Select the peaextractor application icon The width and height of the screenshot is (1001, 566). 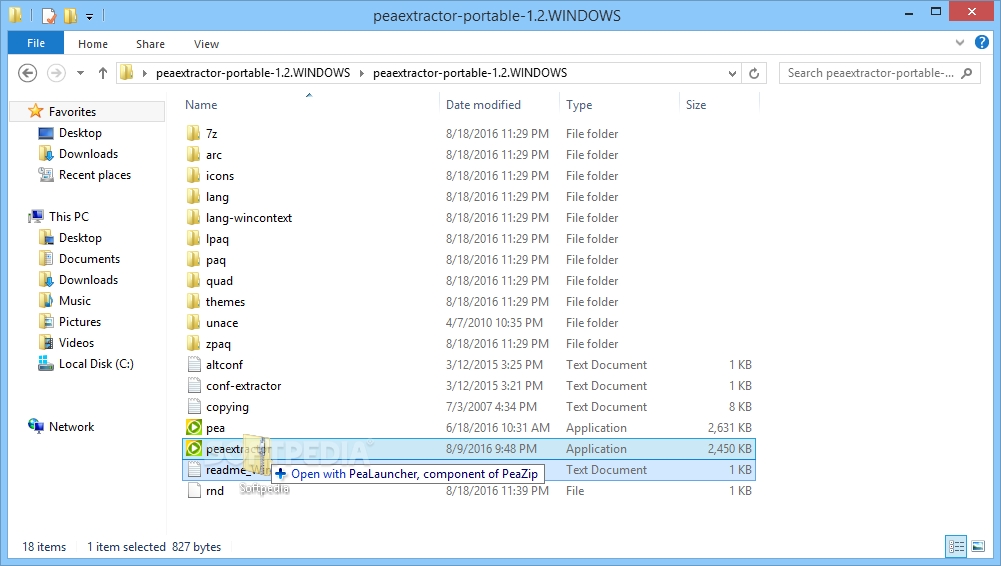click(x=194, y=449)
